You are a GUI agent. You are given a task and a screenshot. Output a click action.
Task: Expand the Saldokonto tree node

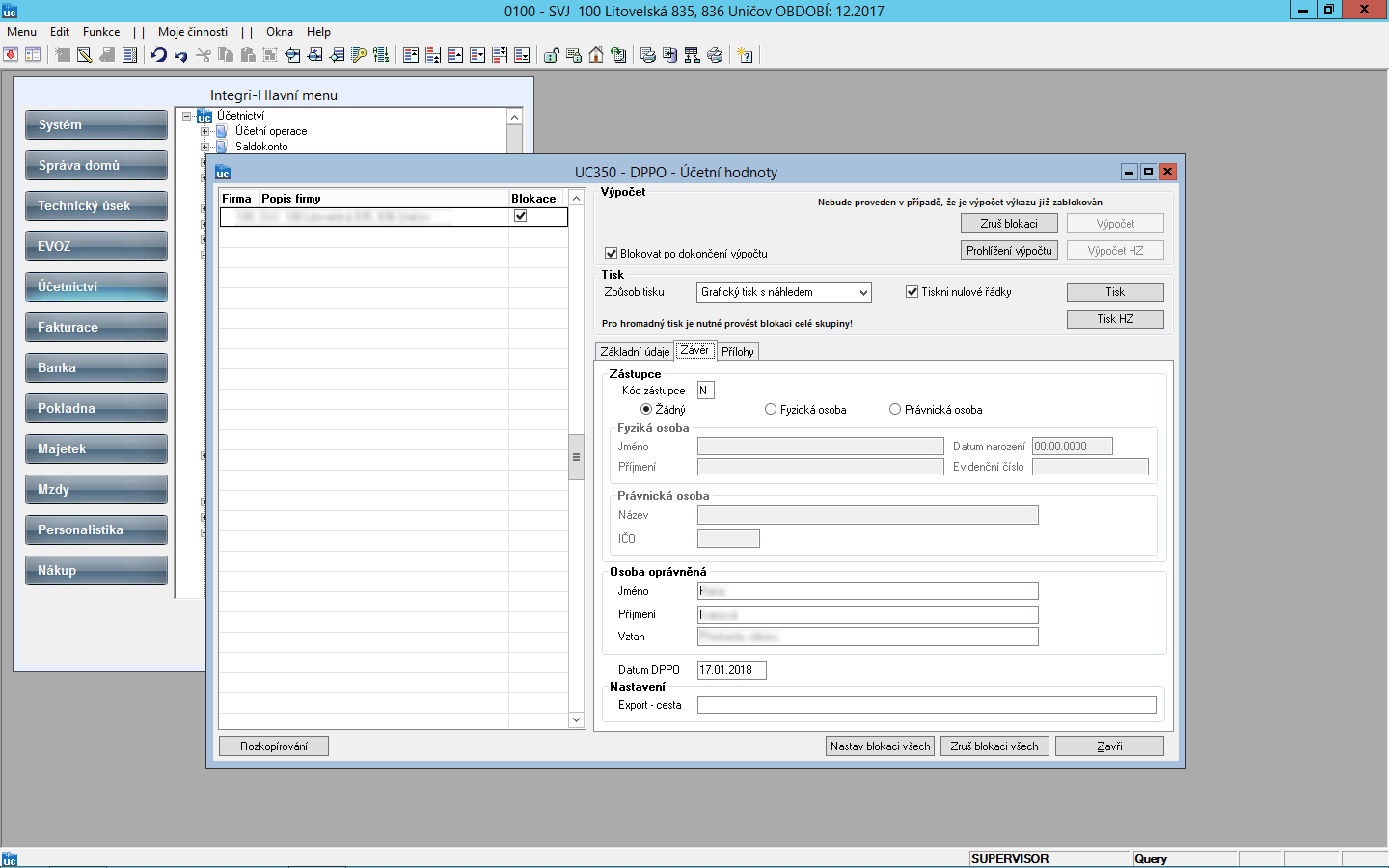pos(204,147)
